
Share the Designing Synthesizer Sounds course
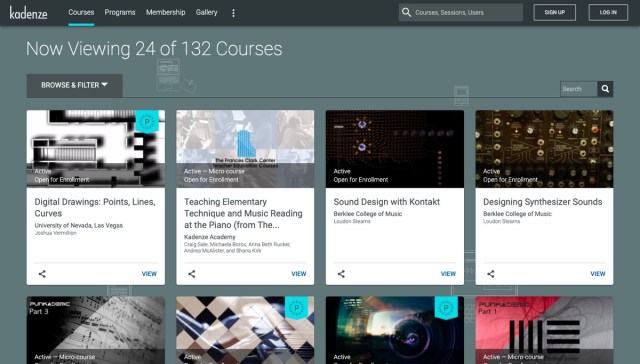click(x=491, y=274)
